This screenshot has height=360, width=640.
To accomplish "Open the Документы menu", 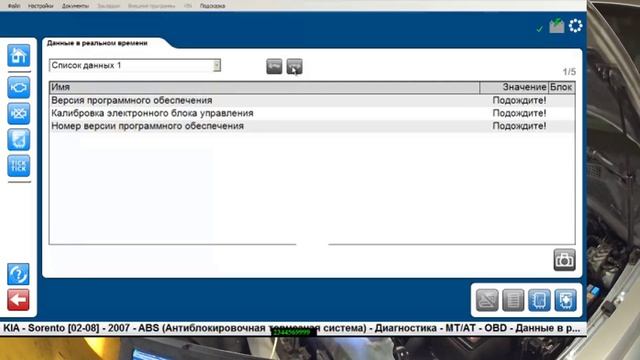I will [x=75, y=6].
